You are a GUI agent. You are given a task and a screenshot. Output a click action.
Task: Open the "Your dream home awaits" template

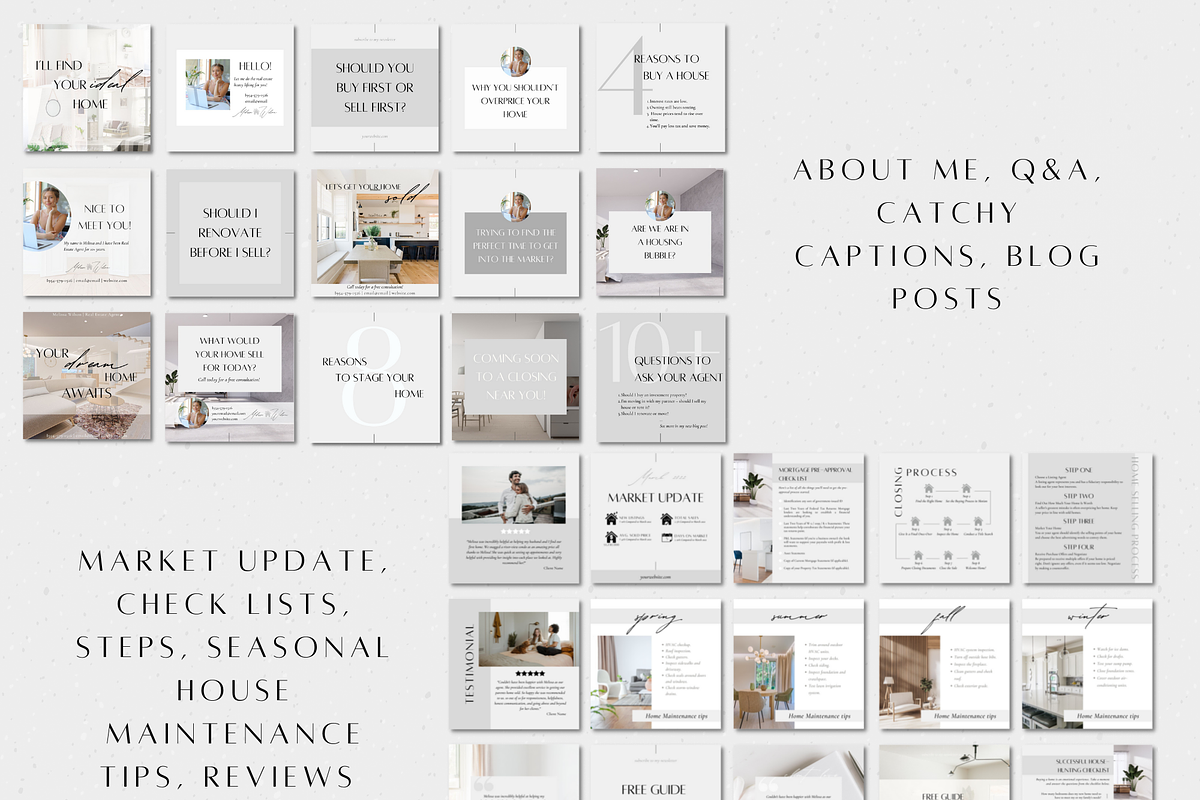[x=87, y=376]
